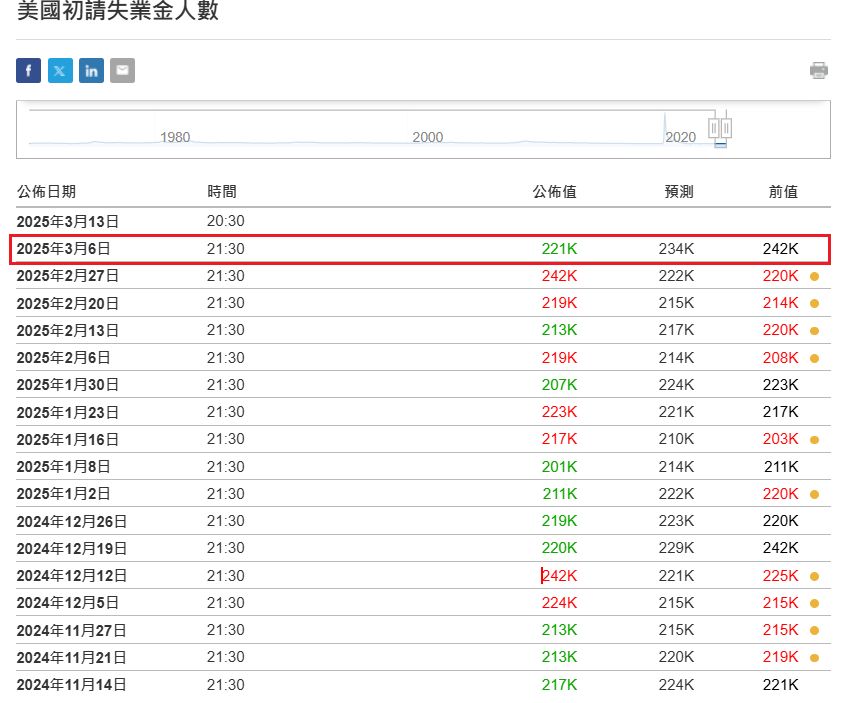Click the yellow dot in 2025年1月2日 row
843x703 pixels.
(815, 494)
